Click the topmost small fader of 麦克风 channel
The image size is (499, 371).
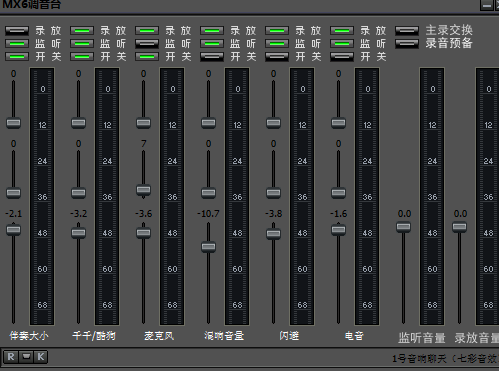click(x=144, y=123)
